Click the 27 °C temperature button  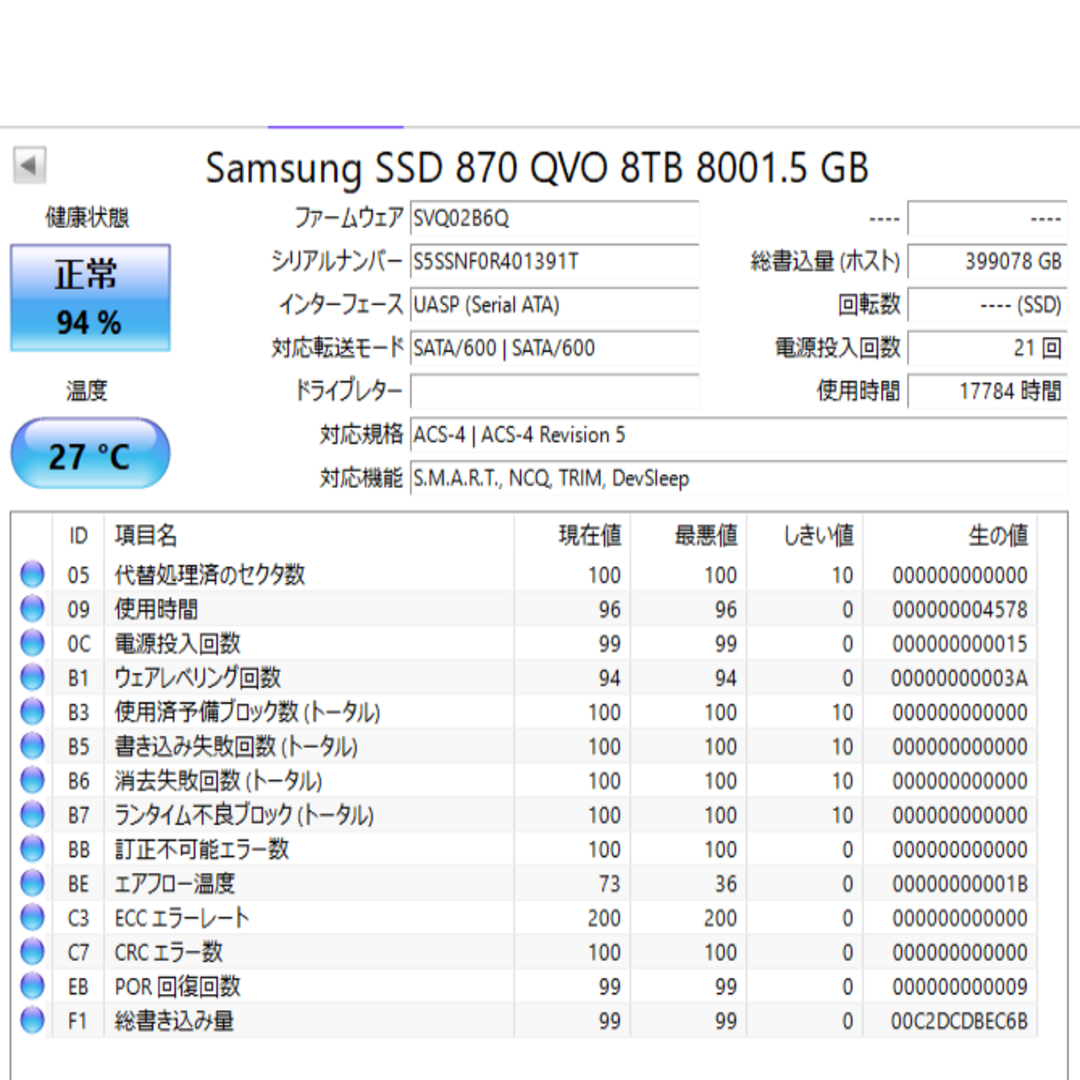[x=90, y=454]
